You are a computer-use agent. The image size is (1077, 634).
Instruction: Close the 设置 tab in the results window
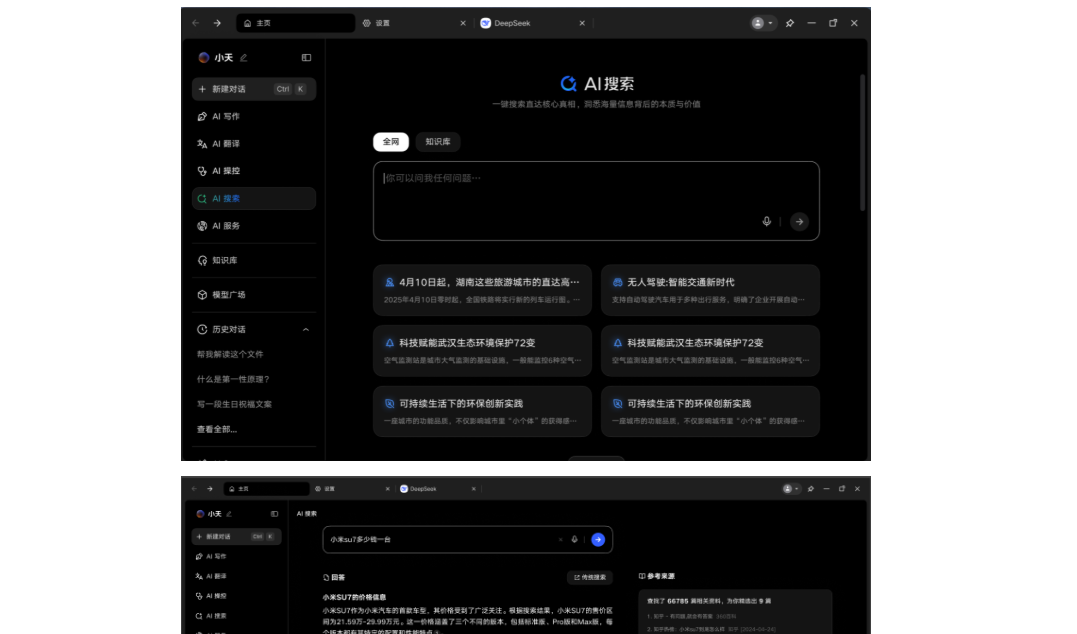[387, 489]
